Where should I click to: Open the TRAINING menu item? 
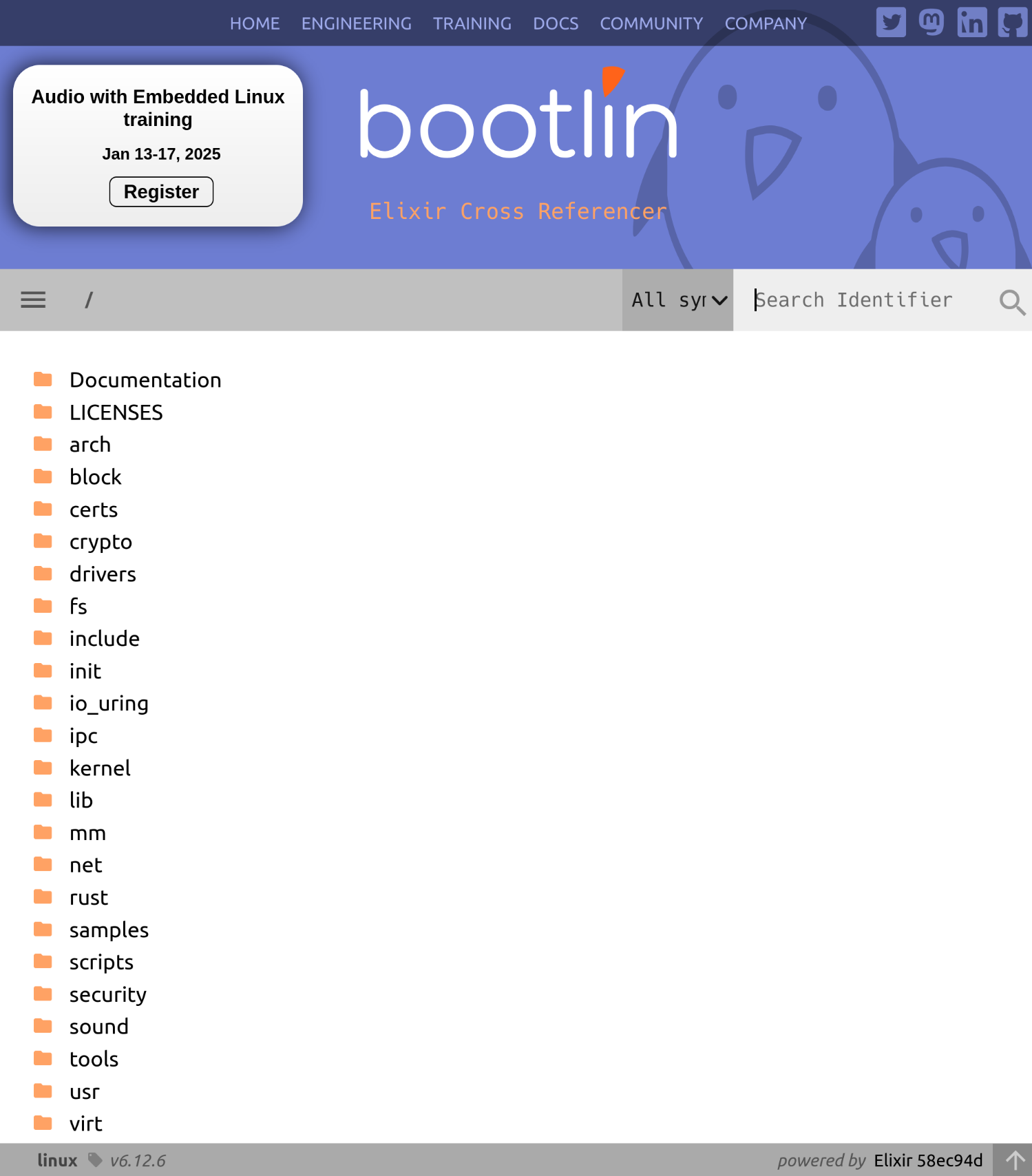click(x=472, y=23)
